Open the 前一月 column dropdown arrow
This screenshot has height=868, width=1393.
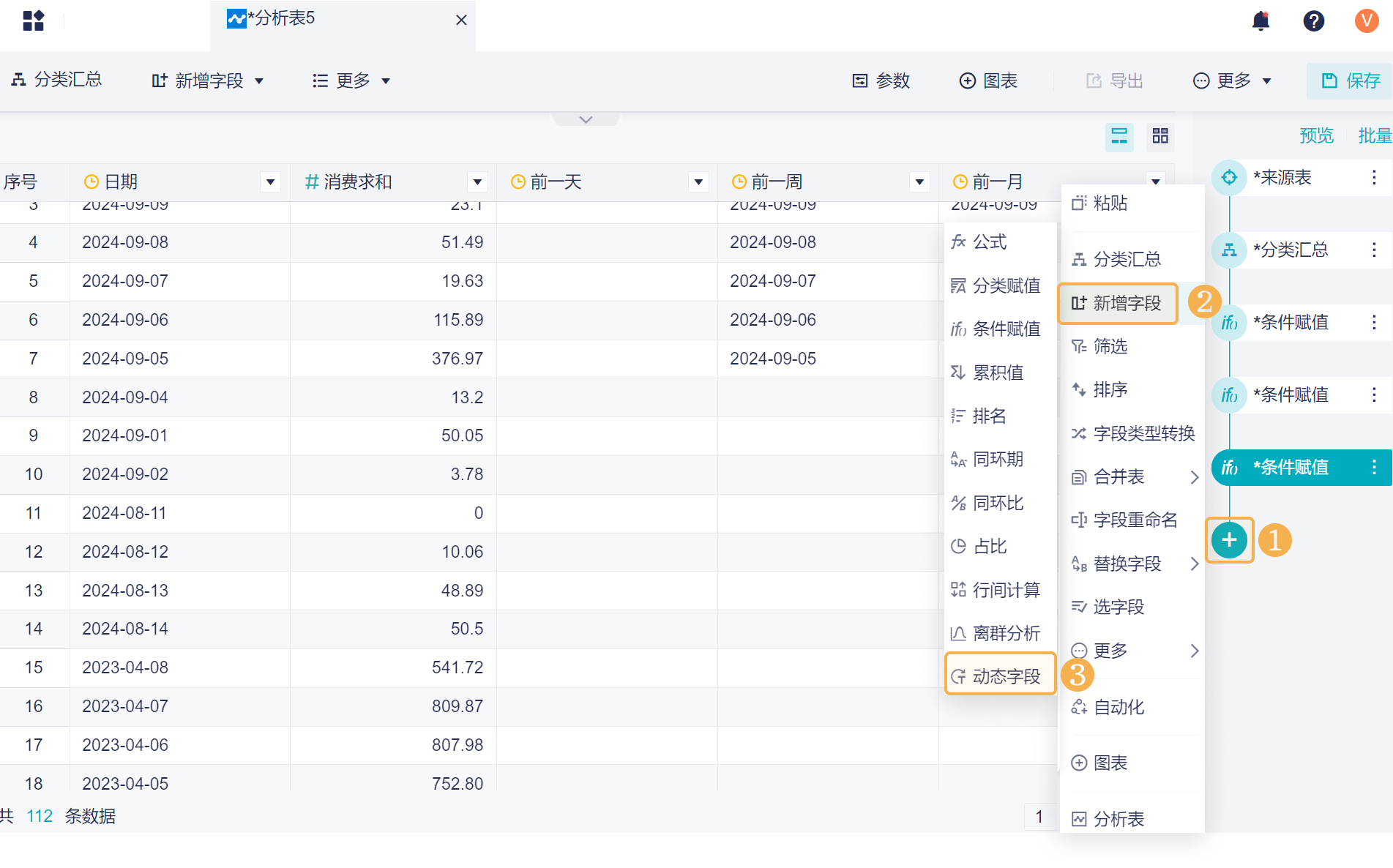[x=1155, y=181]
